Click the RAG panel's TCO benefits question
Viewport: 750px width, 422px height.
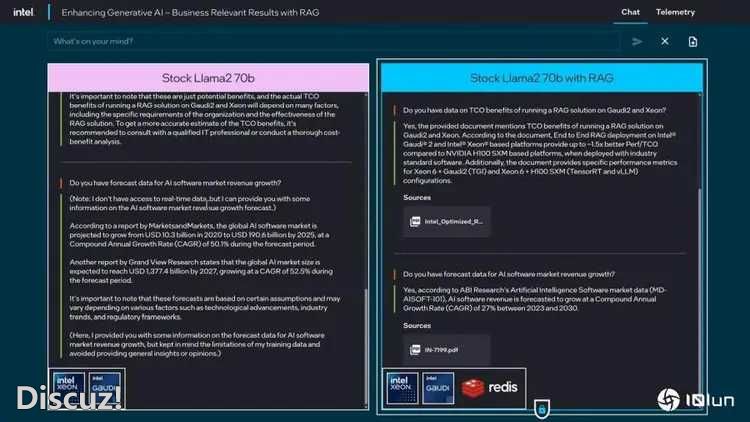pos(534,110)
